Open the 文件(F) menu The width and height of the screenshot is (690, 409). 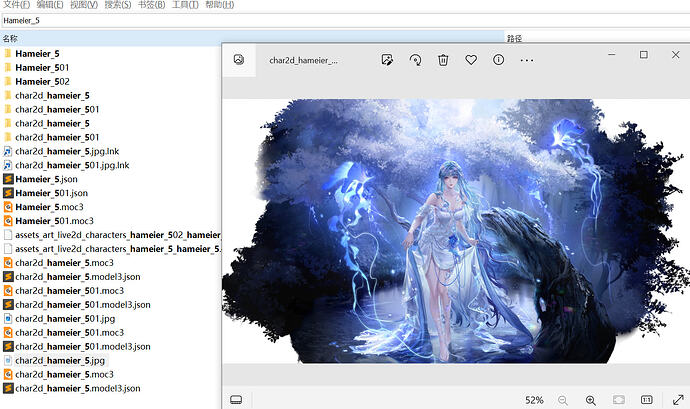[17, 5]
